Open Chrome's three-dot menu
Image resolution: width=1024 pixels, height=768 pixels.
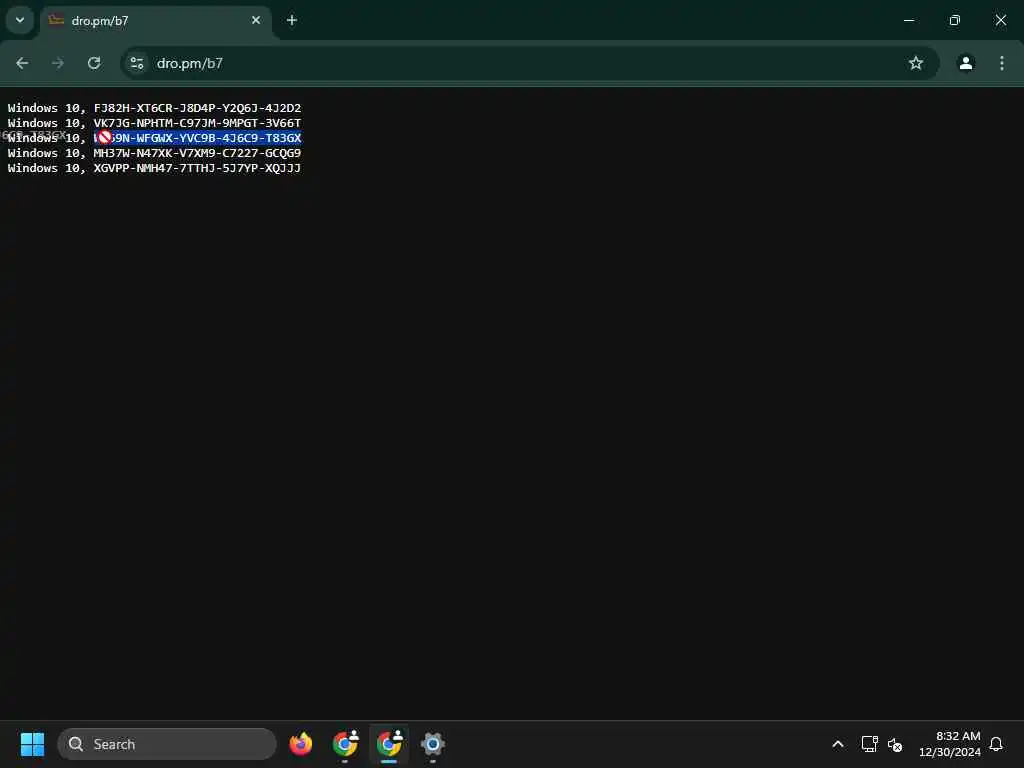point(1002,63)
